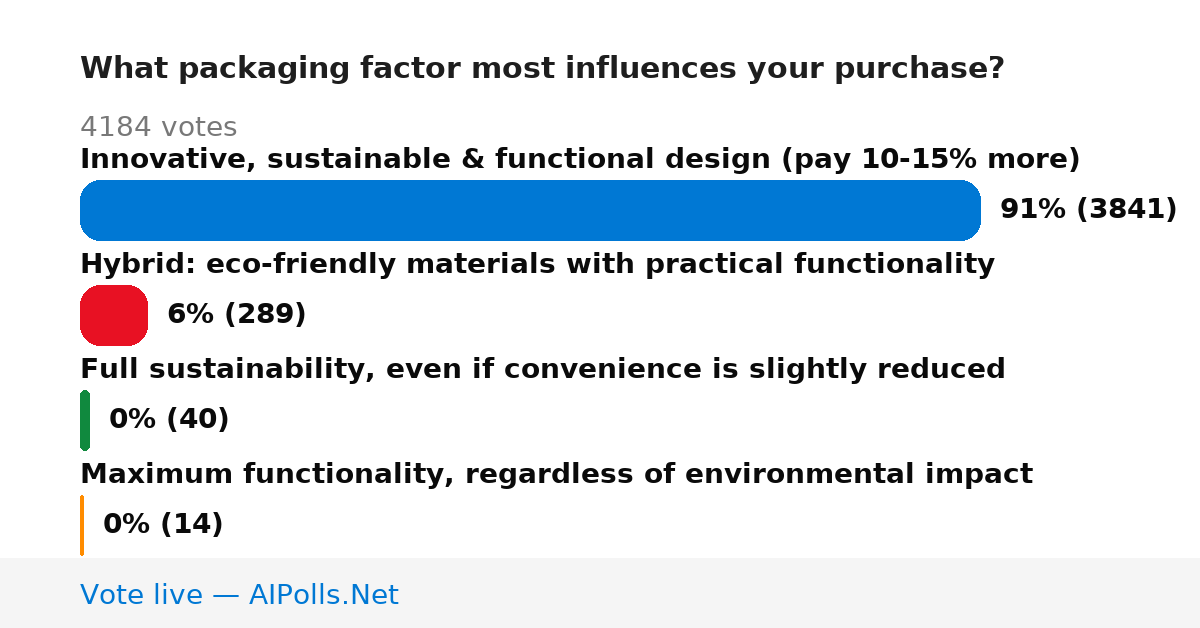Choose the Hybrid eco-friendly materials option
1200x628 pixels.
coord(537,264)
